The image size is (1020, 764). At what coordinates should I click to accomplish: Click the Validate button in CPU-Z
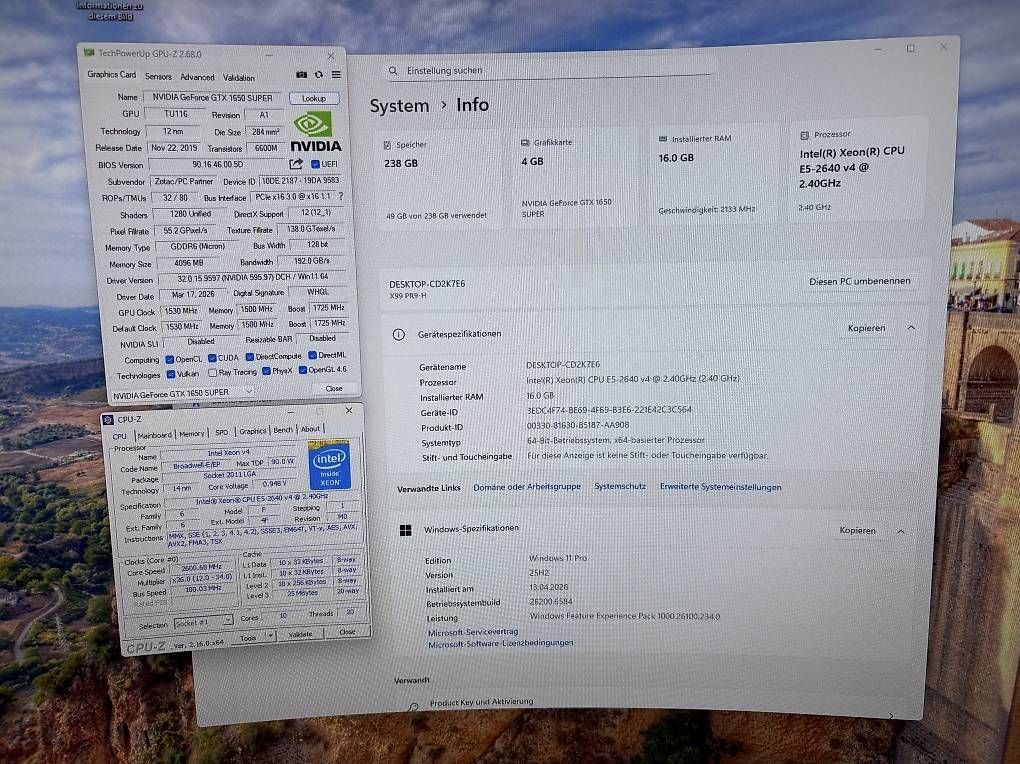click(301, 634)
